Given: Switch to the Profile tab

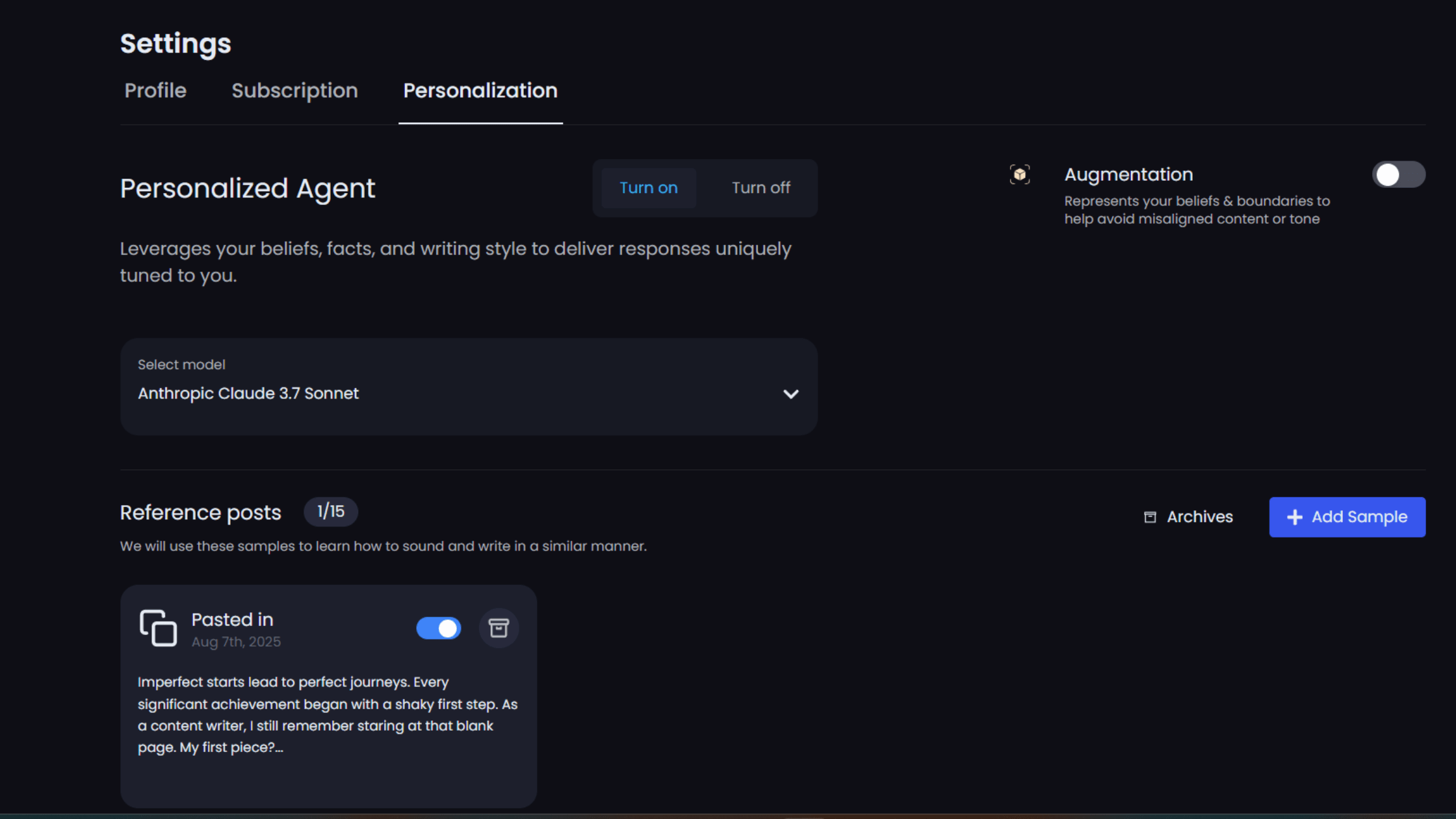Looking at the screenshot, I should click(x=155, y=90).
